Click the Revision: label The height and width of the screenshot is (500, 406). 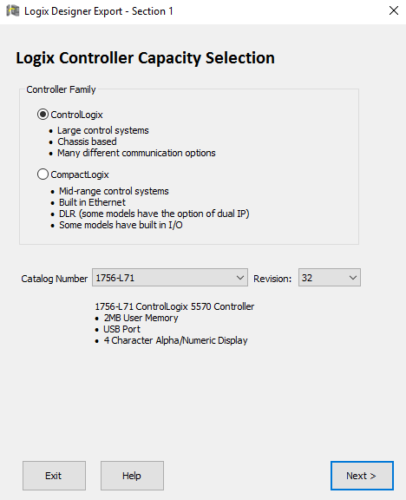[272, 279]
